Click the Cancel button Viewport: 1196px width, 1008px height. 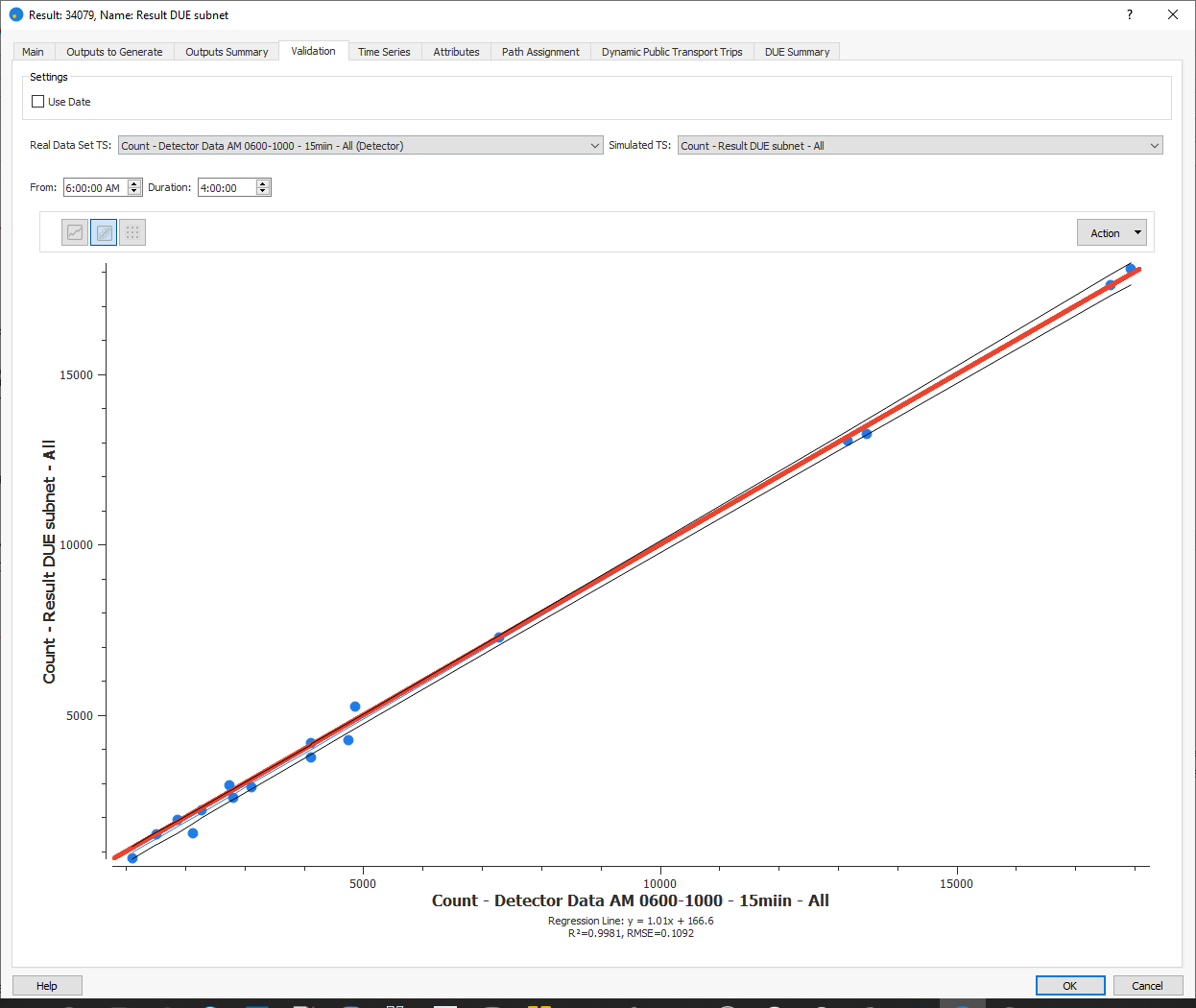coord(1147,986)
